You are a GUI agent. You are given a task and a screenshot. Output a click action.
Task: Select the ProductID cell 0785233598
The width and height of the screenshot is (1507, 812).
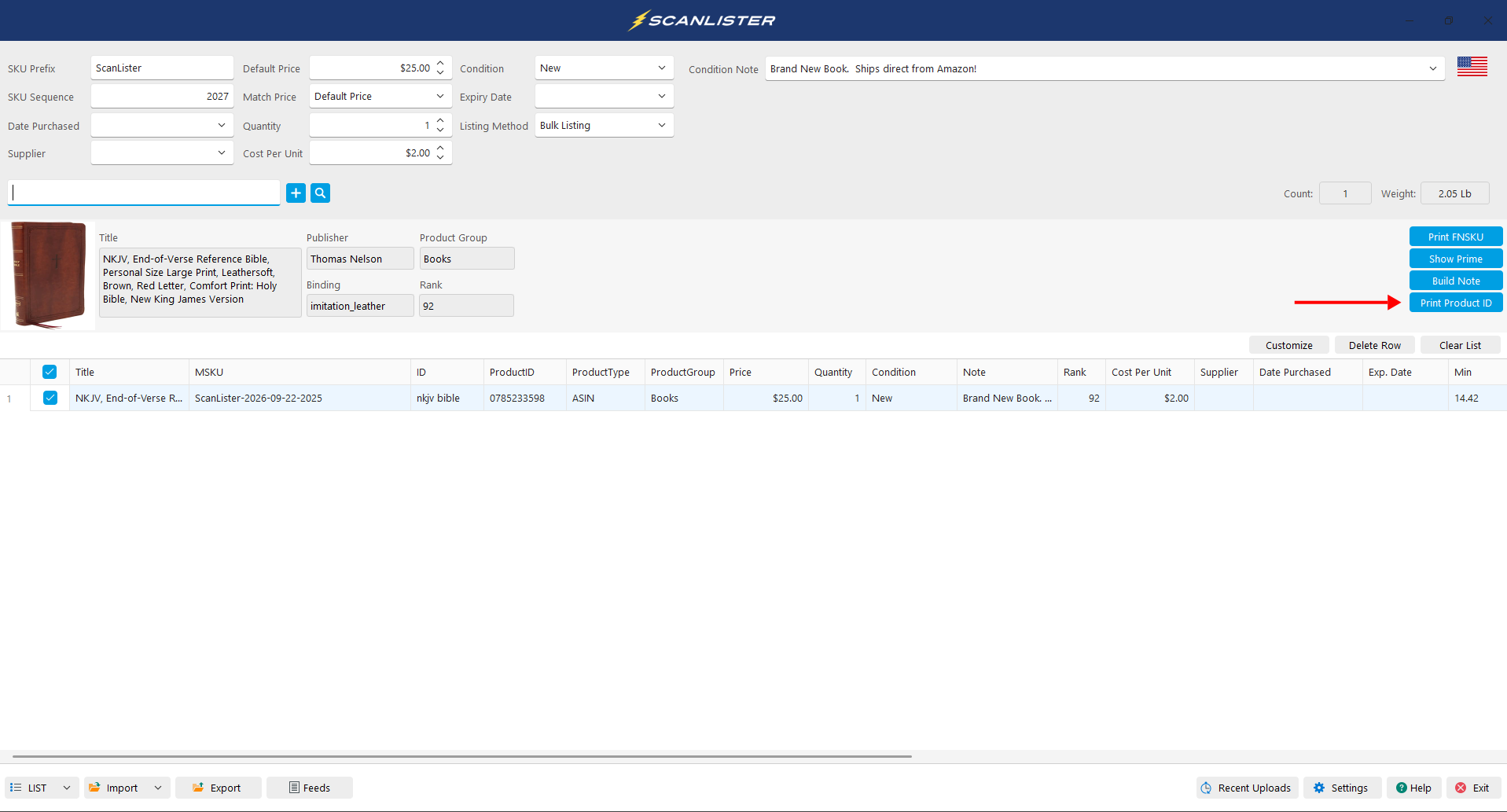point(524,398)
